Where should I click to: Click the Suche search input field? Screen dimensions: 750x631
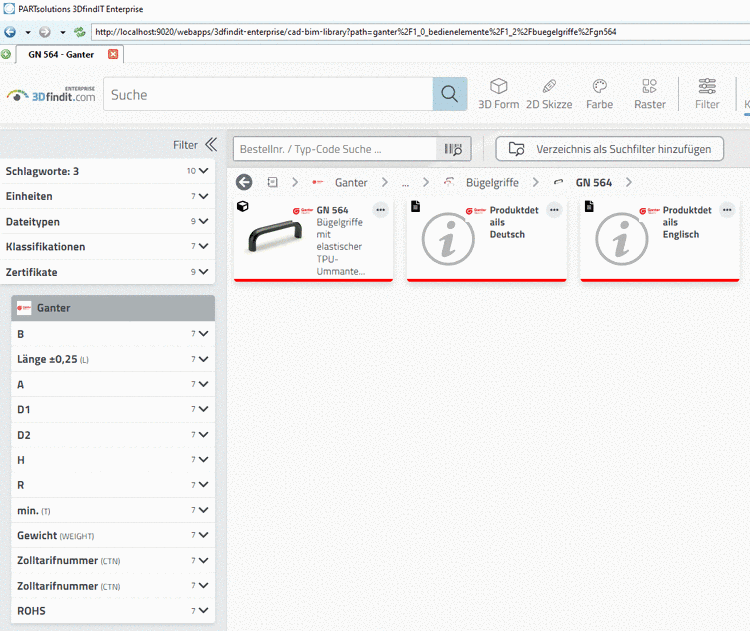coord(268,94)
